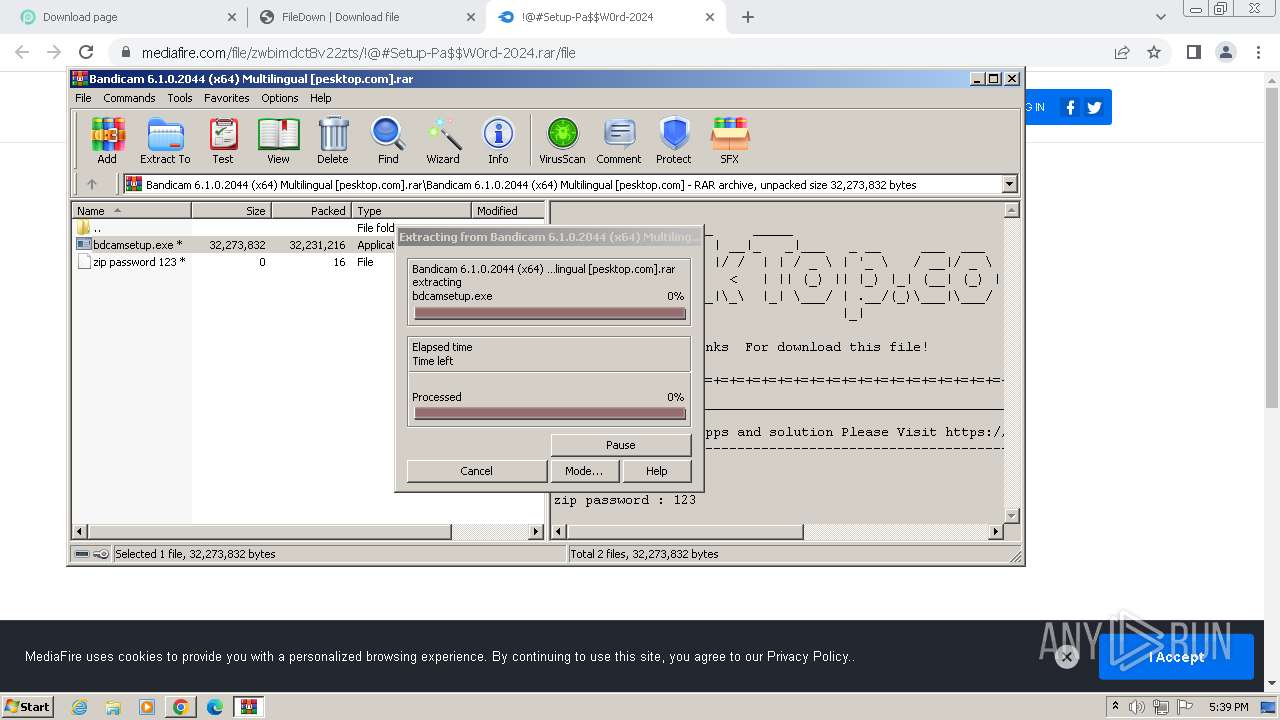Sort by Packed column header
The height and width of the screenshot is (720, 1280).
pyautogui.click(x=311, y=211)
